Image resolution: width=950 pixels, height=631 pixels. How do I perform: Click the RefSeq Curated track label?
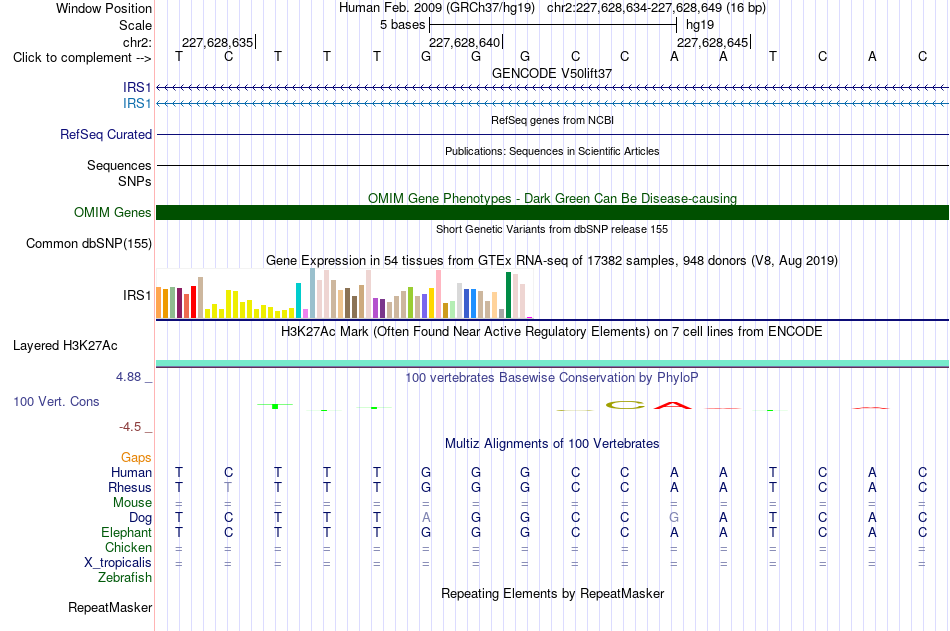[x=106, y=135]
